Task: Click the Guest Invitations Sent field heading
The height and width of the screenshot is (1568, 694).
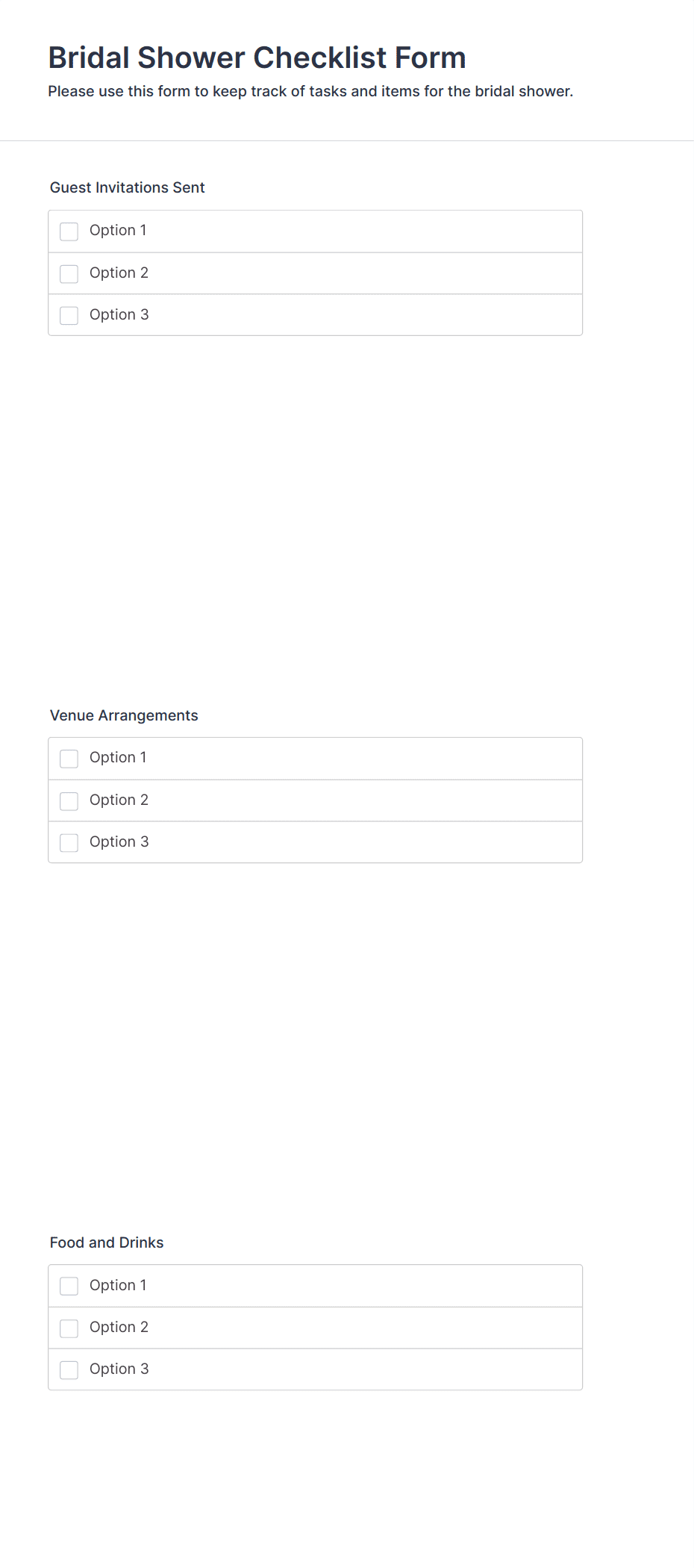Action: pos(127,187)
